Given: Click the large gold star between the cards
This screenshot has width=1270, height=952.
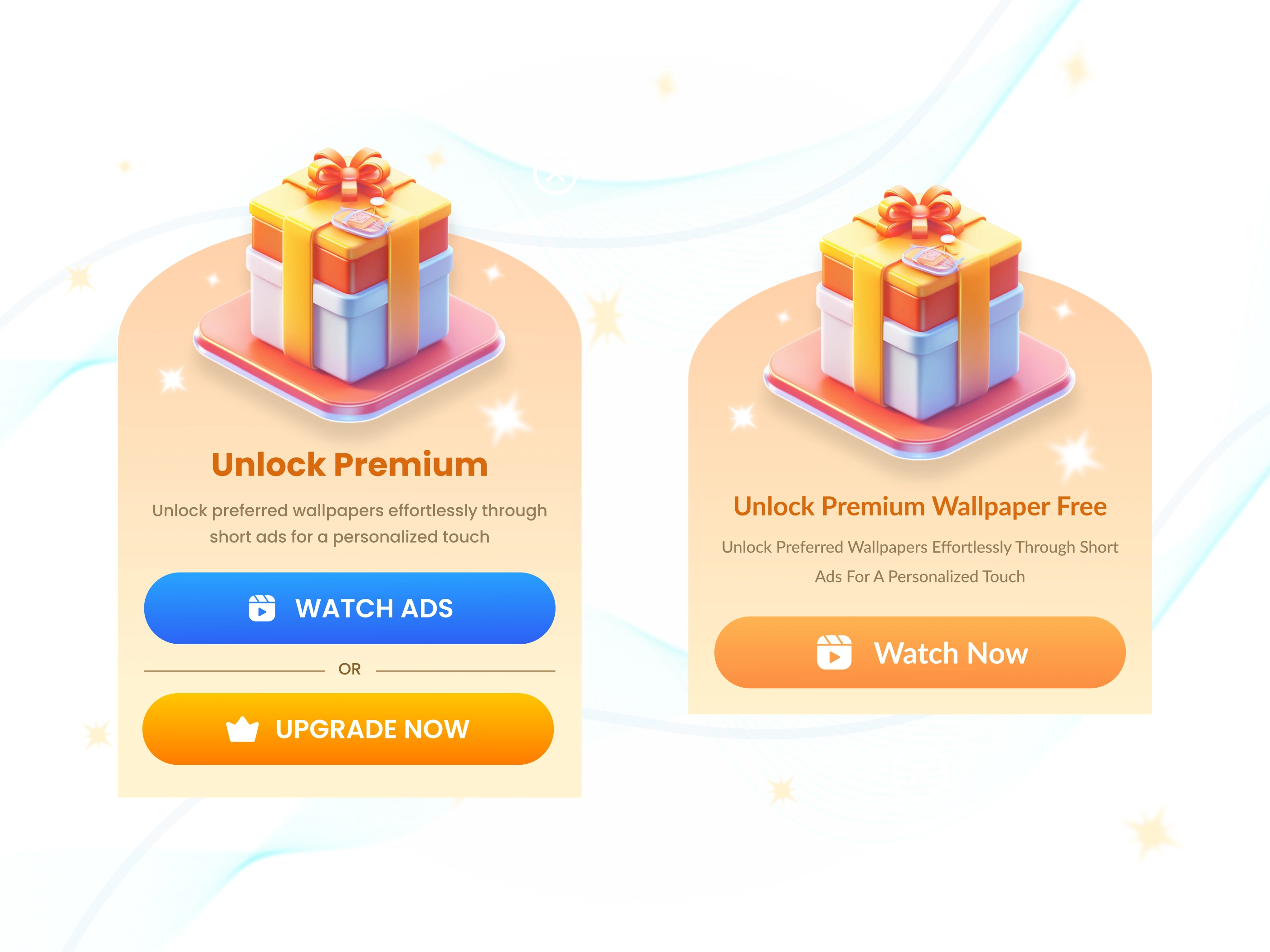Looking at the screenshot, I should [605, 315].
